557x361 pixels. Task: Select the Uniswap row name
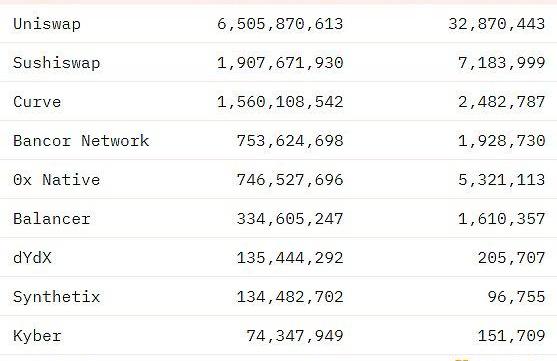coord(47,24)
